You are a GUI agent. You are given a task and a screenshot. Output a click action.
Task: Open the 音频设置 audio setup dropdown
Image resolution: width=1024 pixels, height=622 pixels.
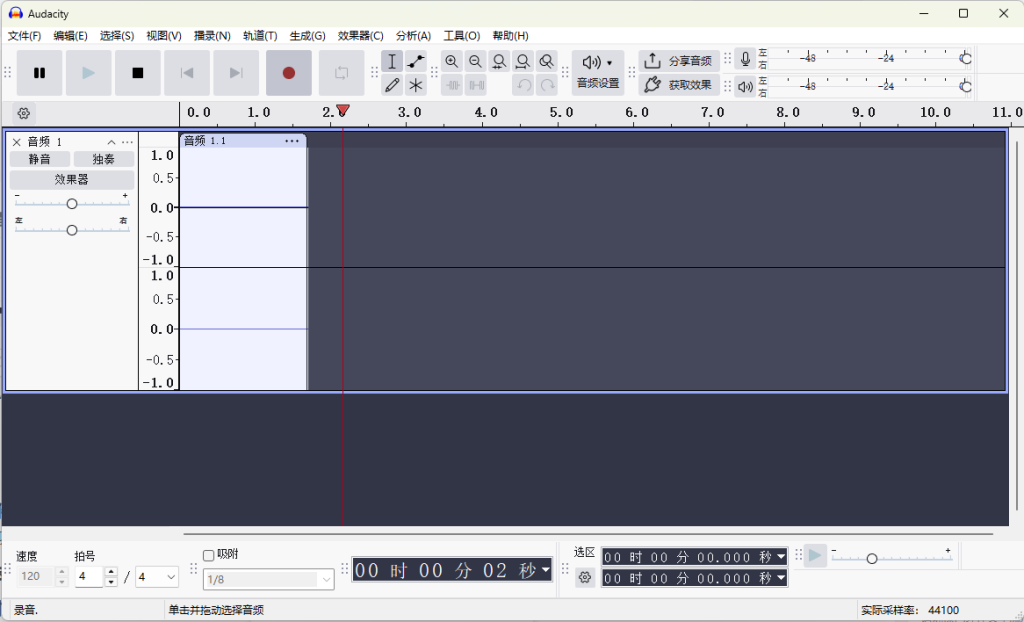(598, 72)
